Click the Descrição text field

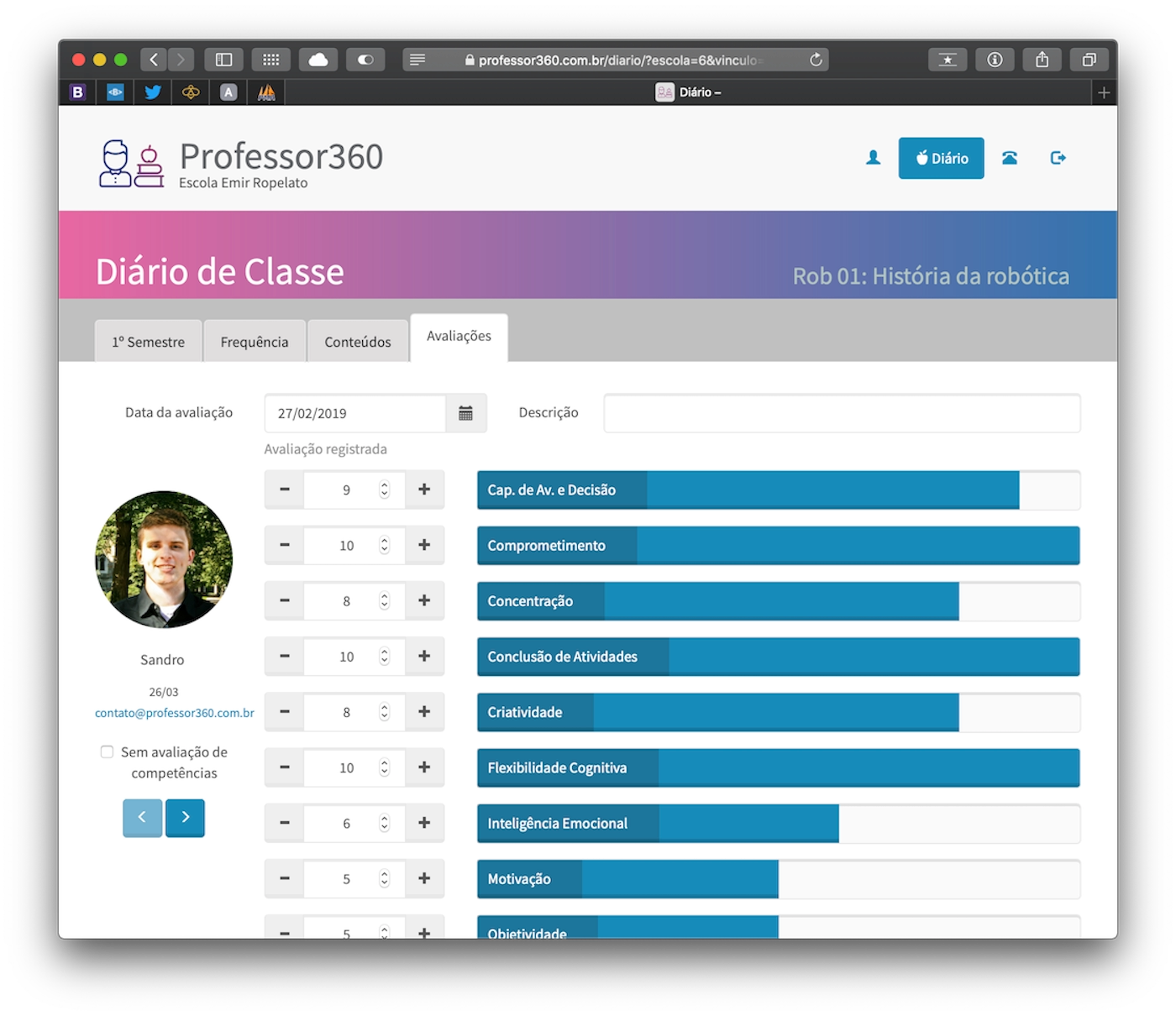pyautogui.click(x=842, y=413)
